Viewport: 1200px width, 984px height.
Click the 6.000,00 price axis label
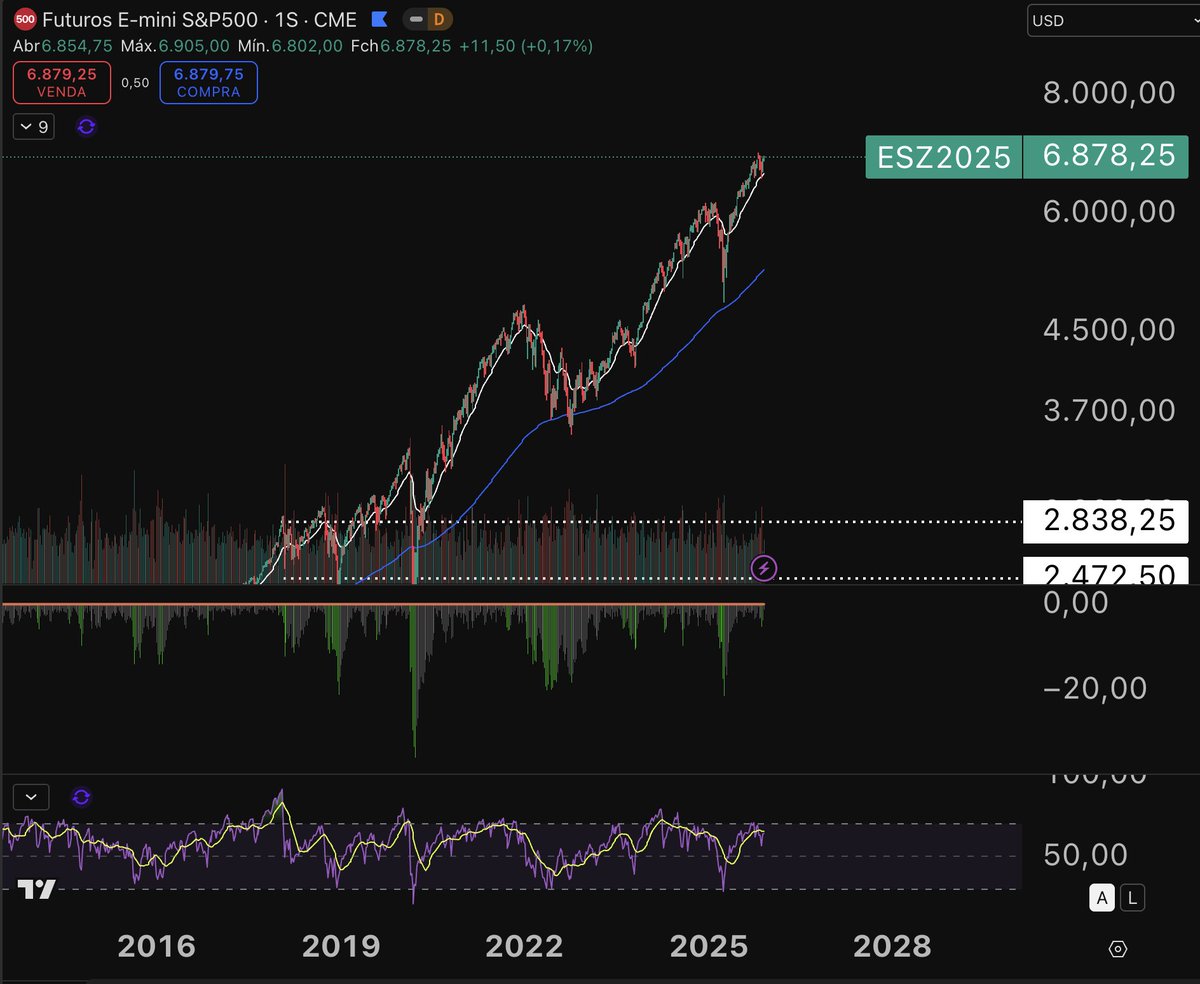pyautogui.click(x=1109, y=211)
